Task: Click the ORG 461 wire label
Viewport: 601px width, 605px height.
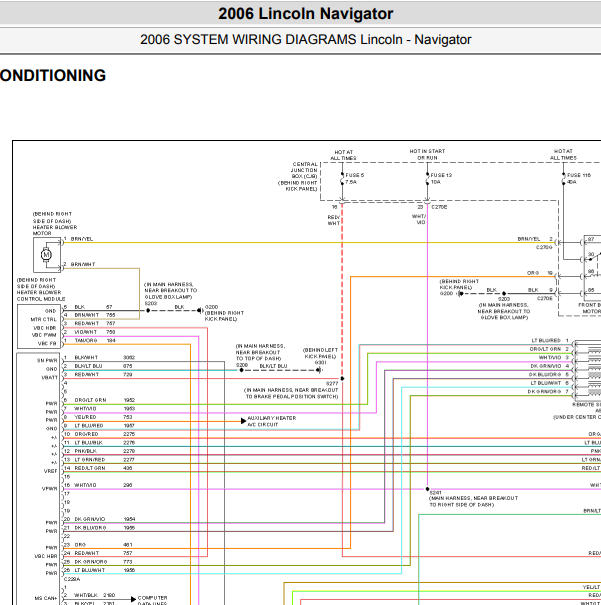Action: point(103,545)
